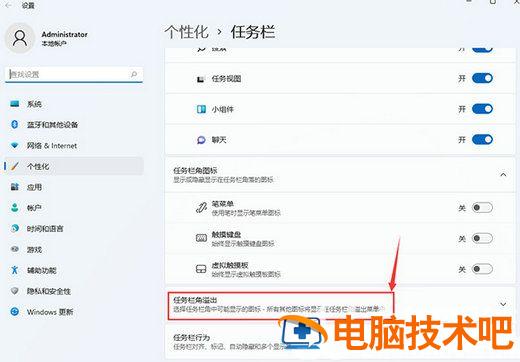Open the 任务栏行为 section
Viewport: 520px width, 362px height.
click(x=340, y=342)
